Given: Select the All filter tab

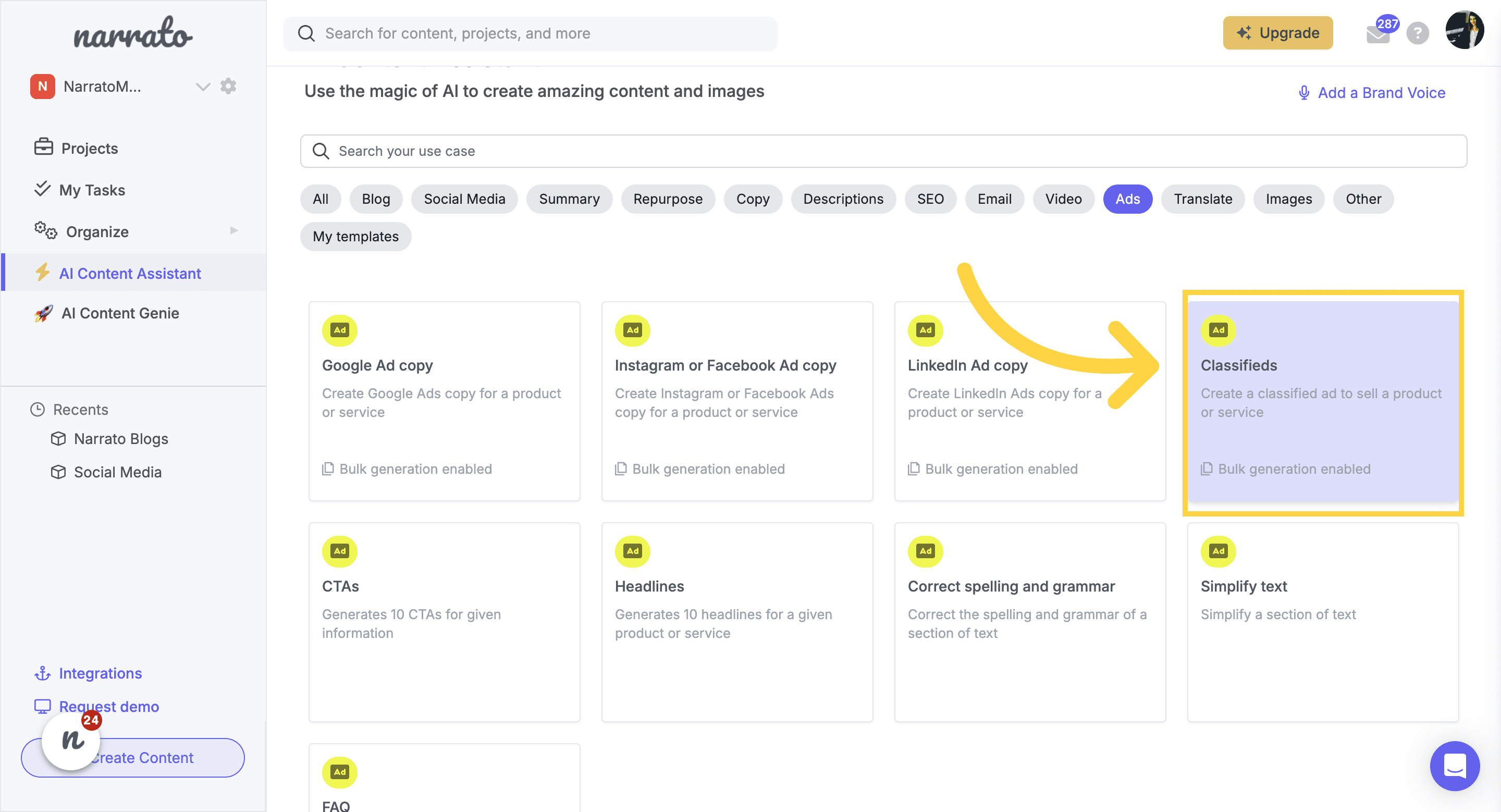Looking at the screenshot, I should (321, 199).
